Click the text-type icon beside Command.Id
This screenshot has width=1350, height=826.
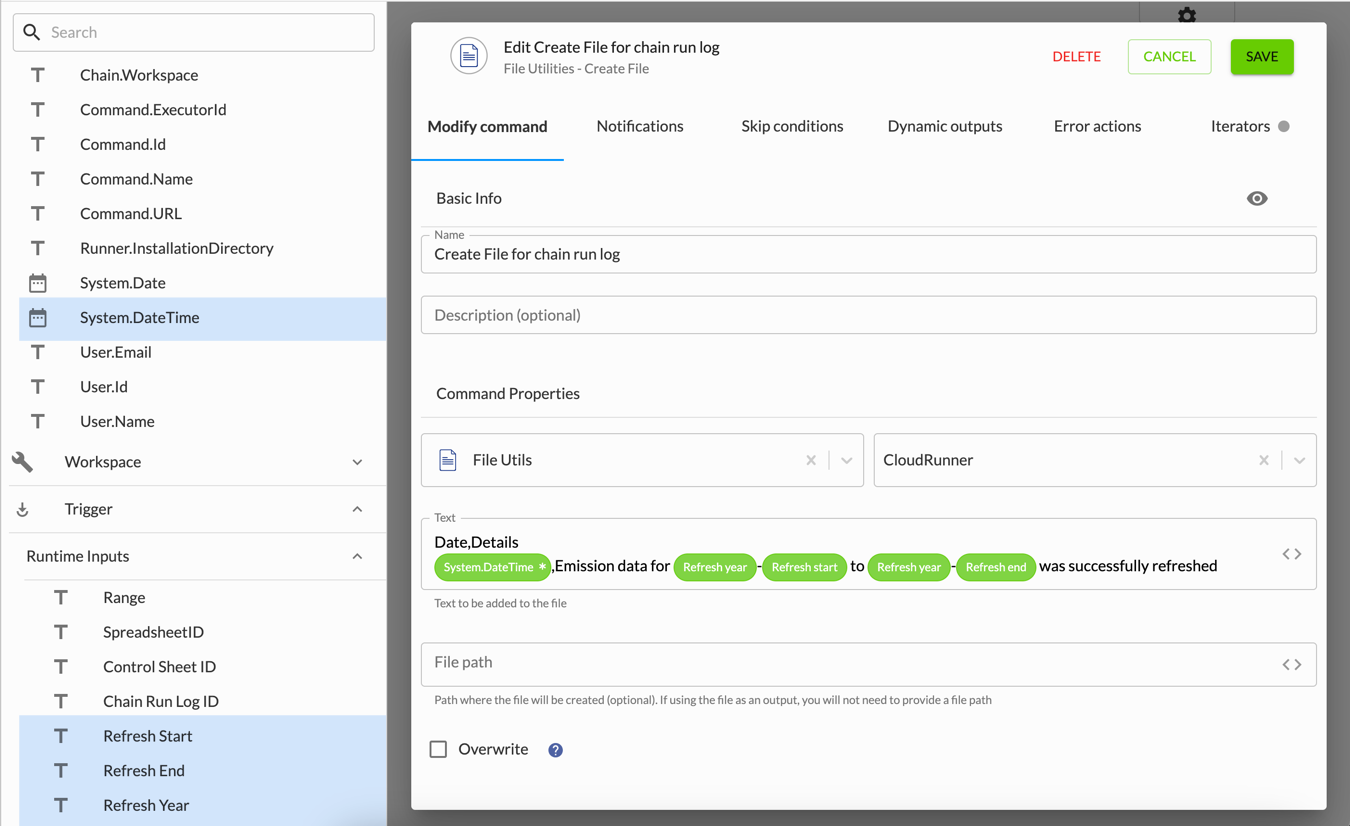[x=38, y=144]
